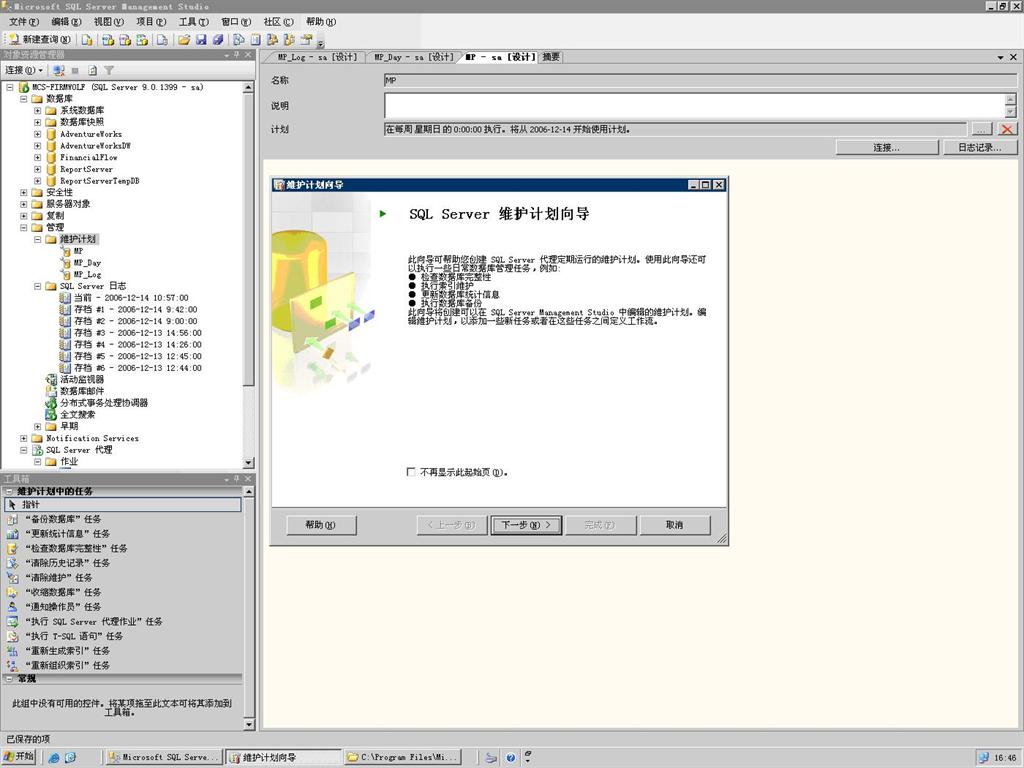Viewport: 1024px width, 768px height.
Task: Select the "检查数据库完整性" task
Action: 76,549
